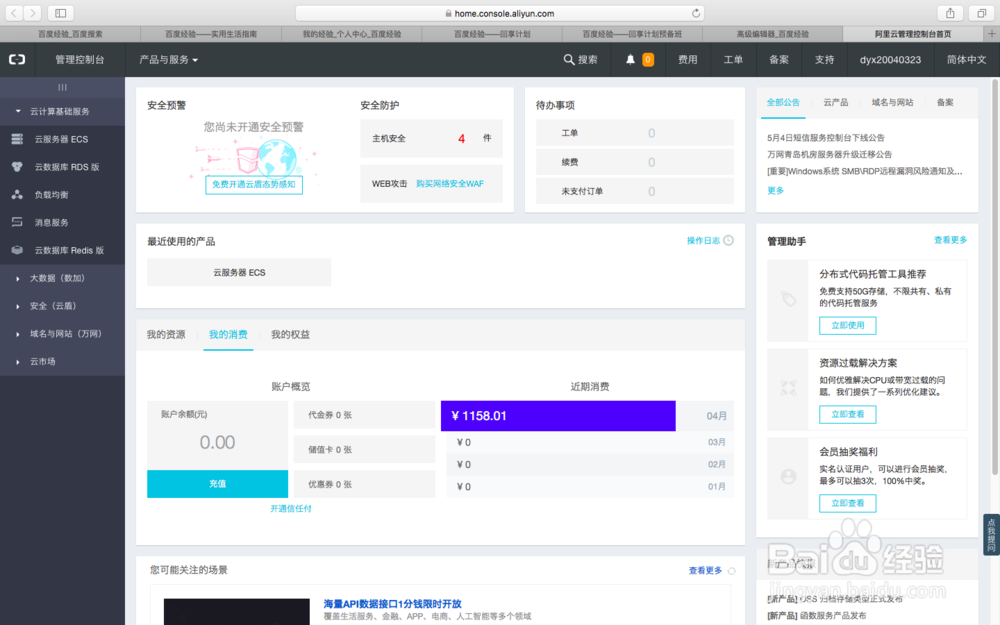Show all tabs overview icon
The image size is (1000, 625).
[x=982, y=13]
